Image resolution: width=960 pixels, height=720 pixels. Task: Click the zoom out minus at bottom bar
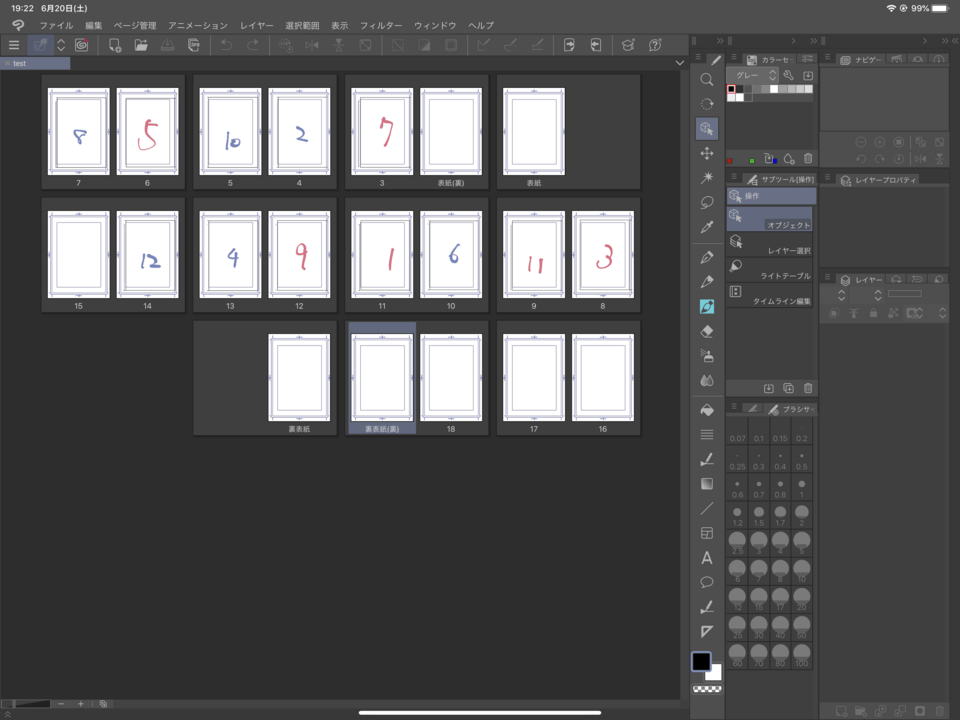point(61,703)
